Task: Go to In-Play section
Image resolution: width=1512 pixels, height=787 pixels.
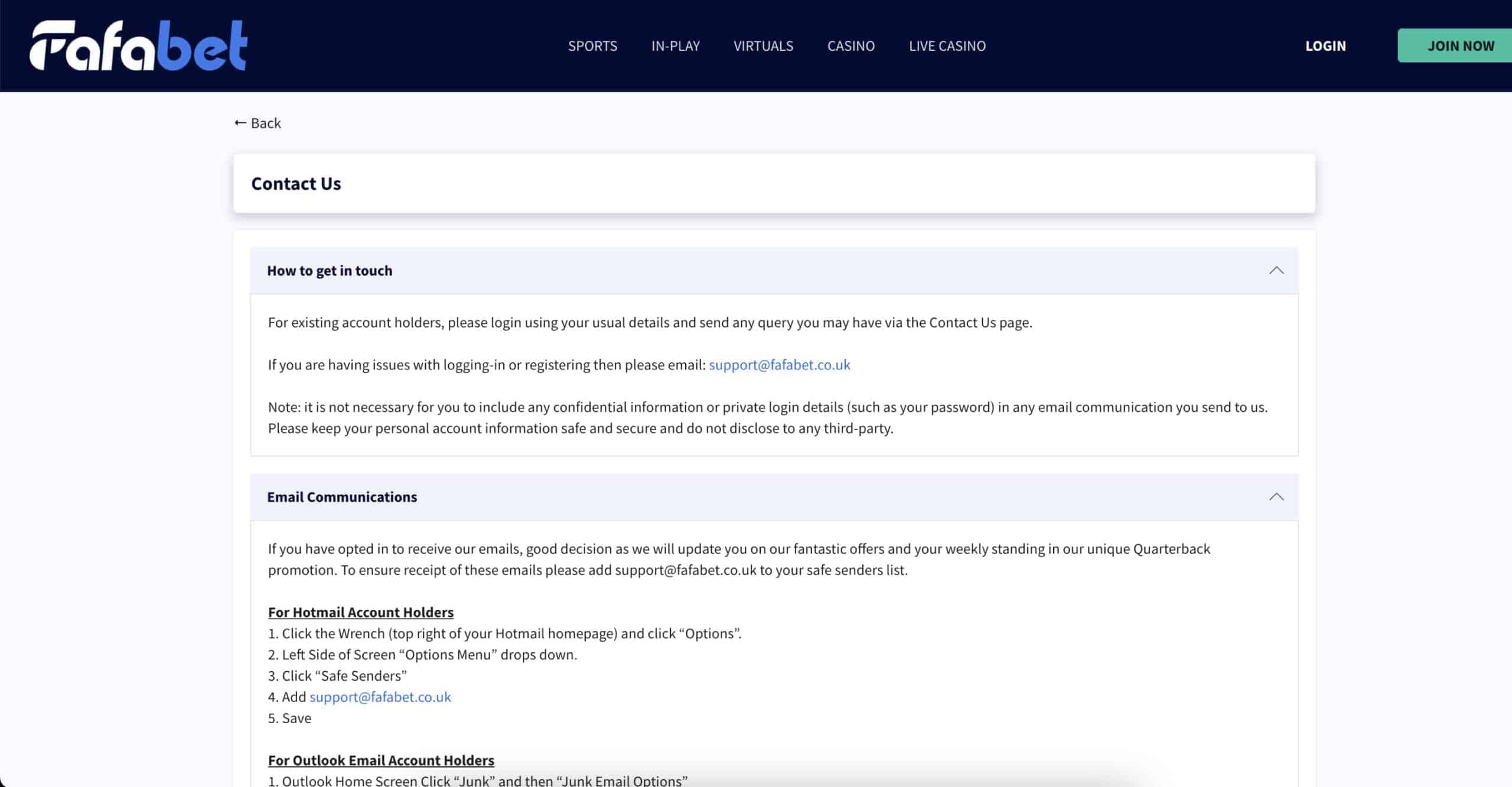Action: coord(675,46)
